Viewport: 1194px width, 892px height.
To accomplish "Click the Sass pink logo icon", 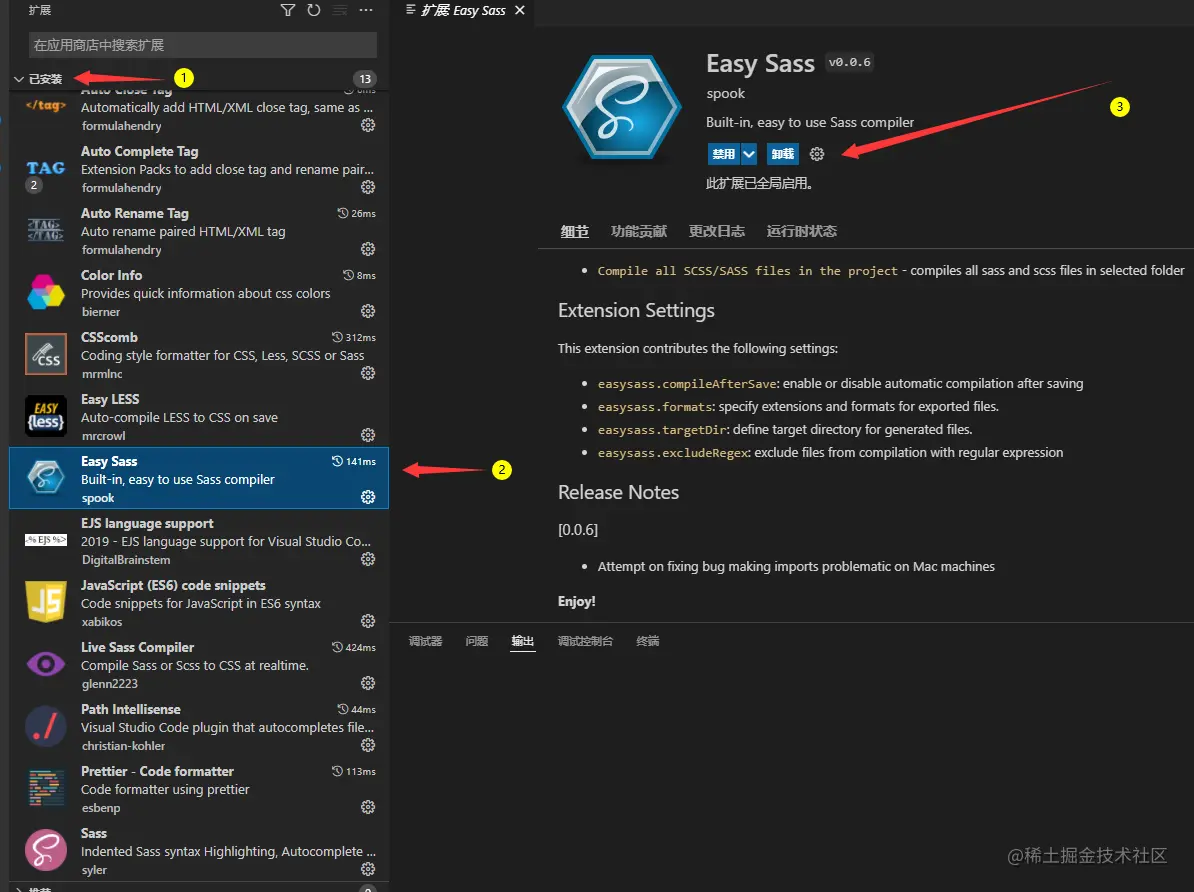I will click(x=46, y=850).
